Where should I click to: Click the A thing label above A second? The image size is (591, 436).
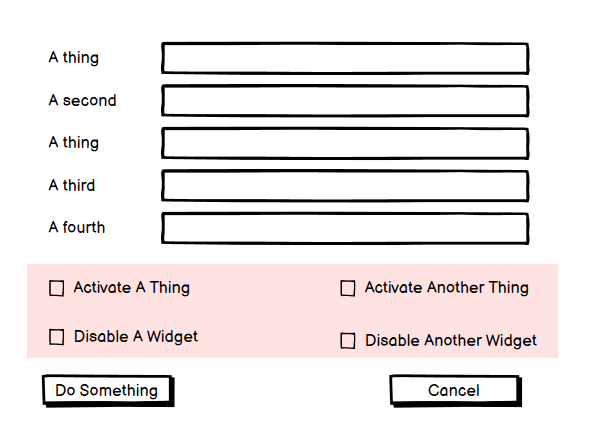coord(74,58)
